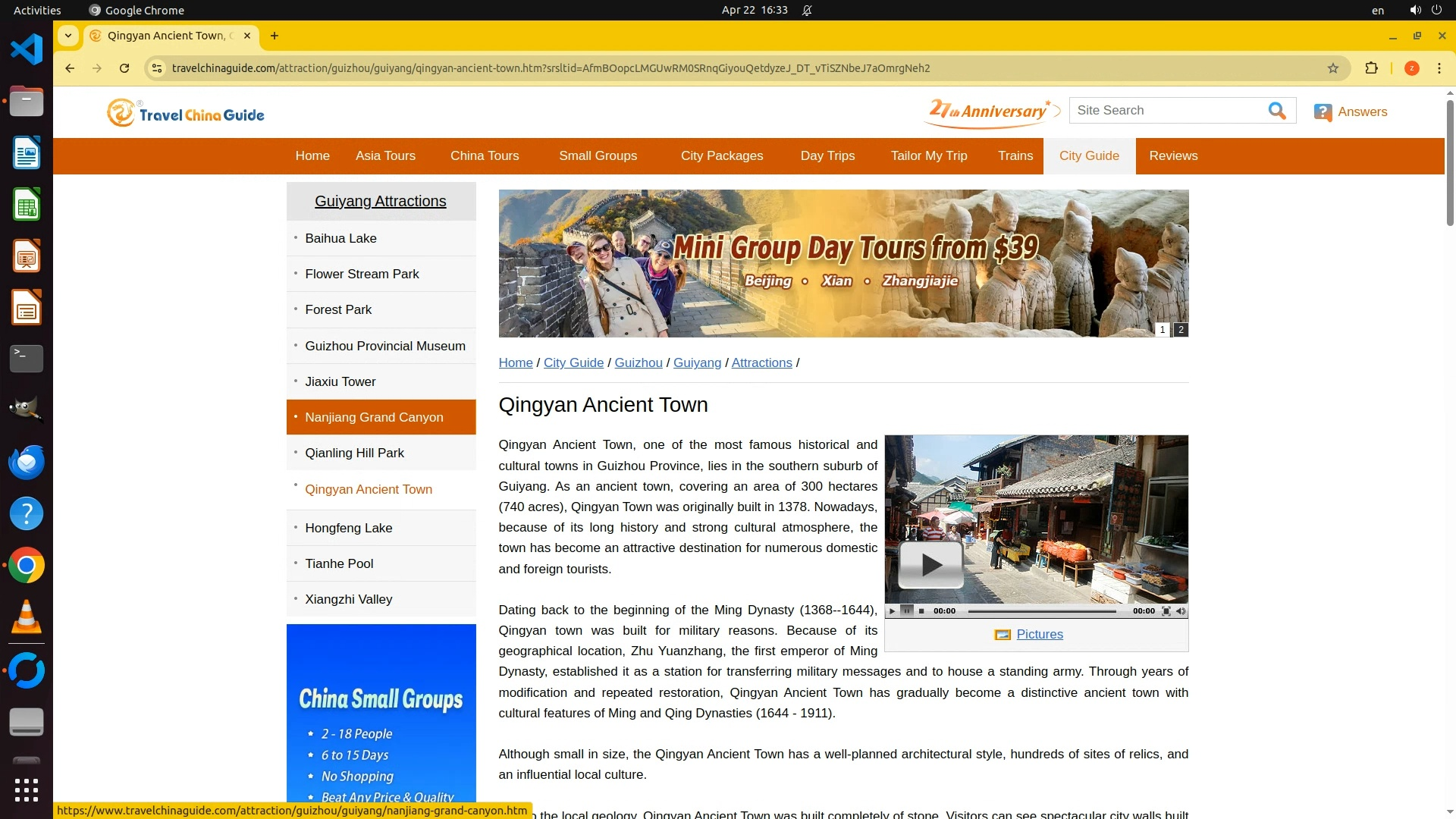Viewport: 1456px width, 819px height.
Task: Open the China Tours menu item
Action: tap(485, 156)
